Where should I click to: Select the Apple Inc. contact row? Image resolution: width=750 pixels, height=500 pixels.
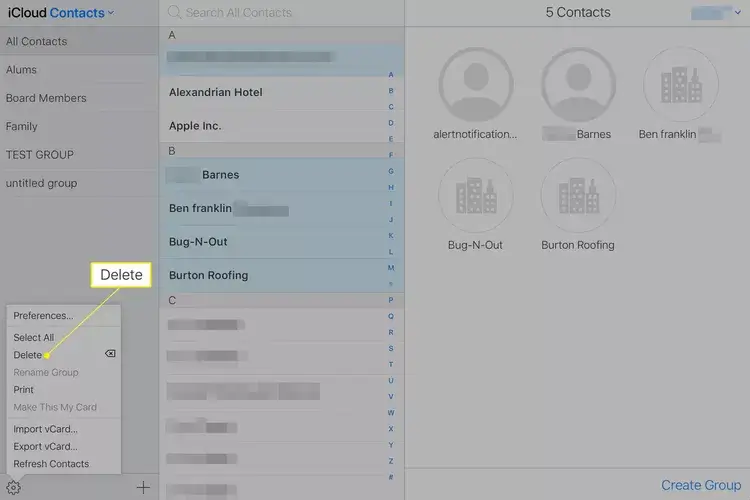pos(282,126)
